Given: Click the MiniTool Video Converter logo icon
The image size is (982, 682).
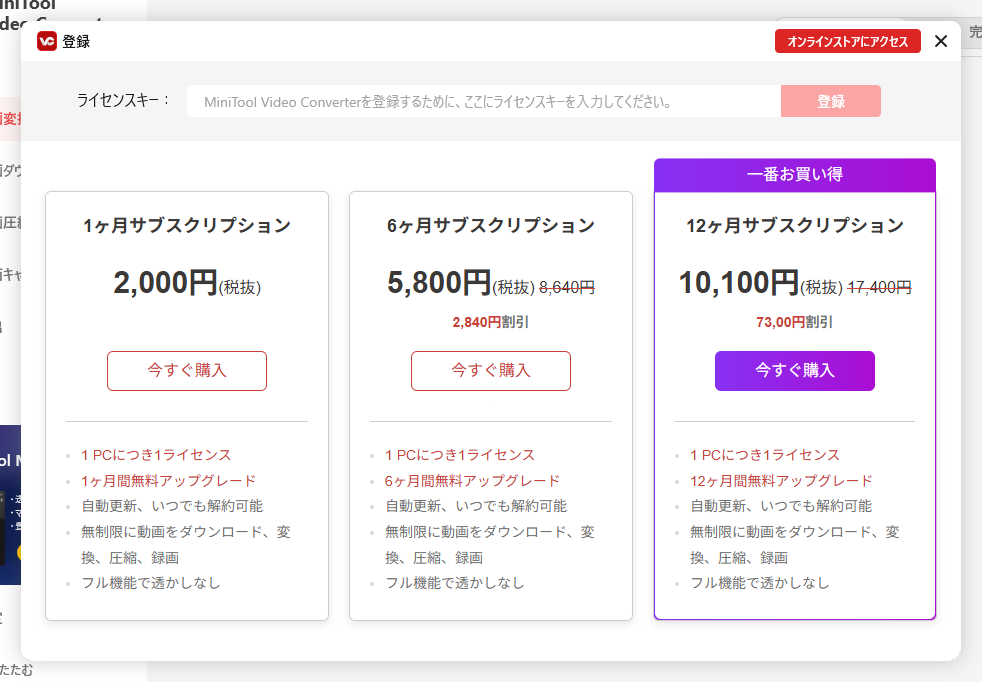Looking at the screenshot, I should pos(47,41).
